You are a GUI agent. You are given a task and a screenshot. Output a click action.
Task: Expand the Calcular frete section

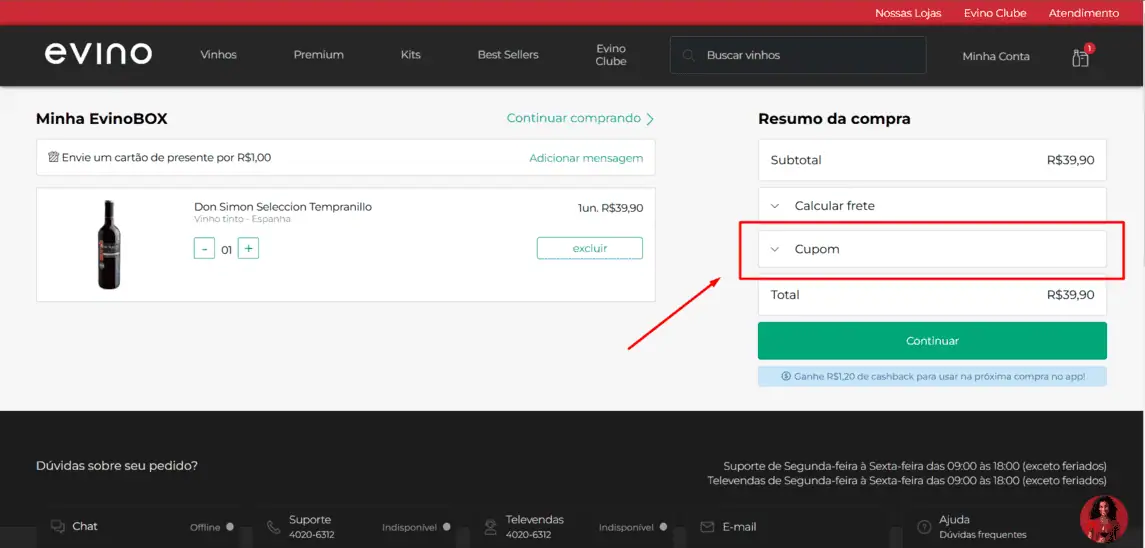pos(933,206)
